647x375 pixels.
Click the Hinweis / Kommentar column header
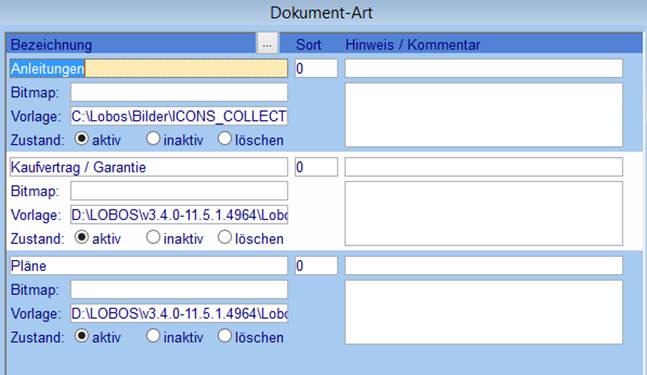(x=413, y=45)
